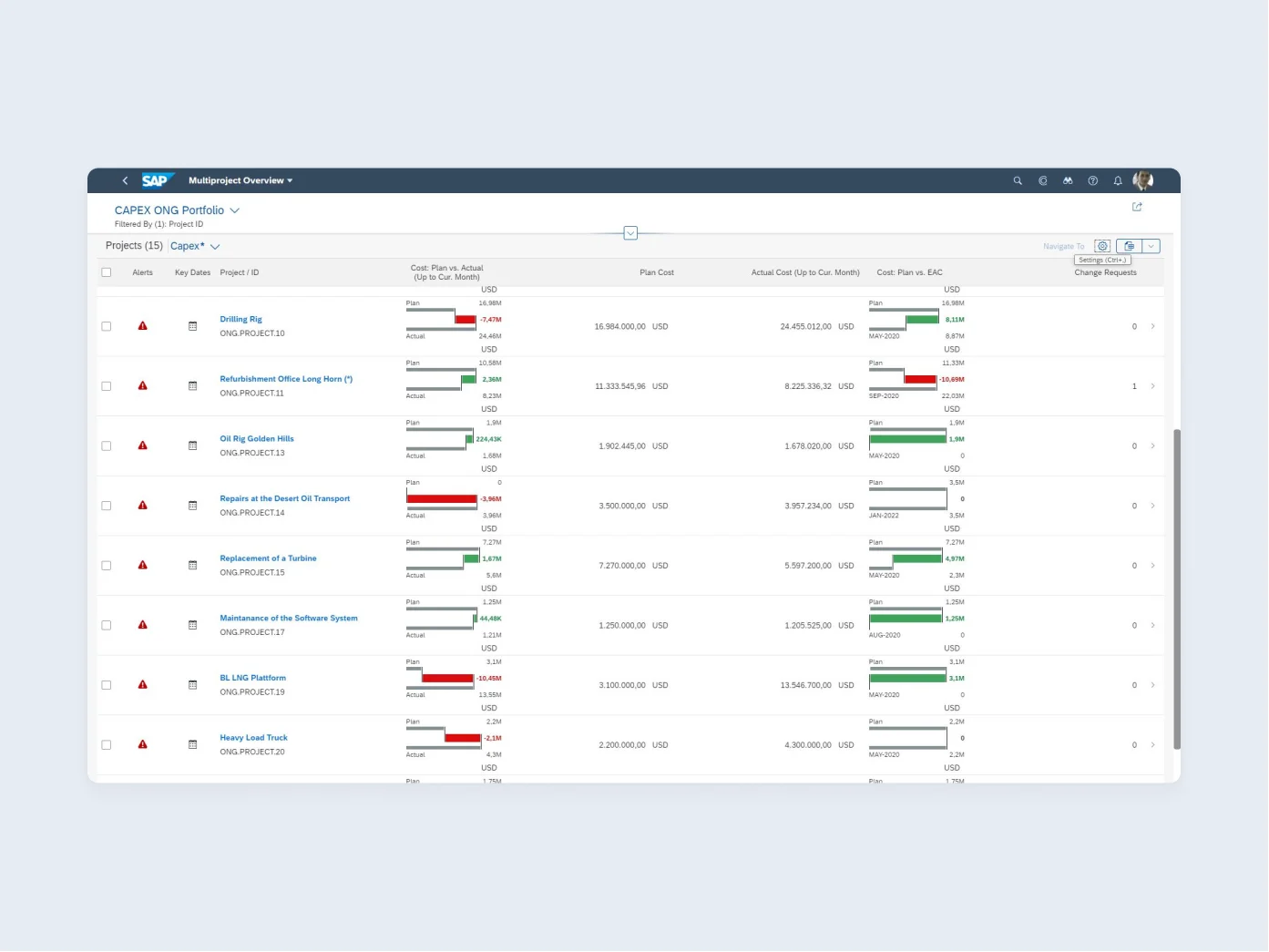Select the Drilling Rig row checkbox
Image resolution: width=1269 pixels, height=952 pixels.
tap(107, 326)
